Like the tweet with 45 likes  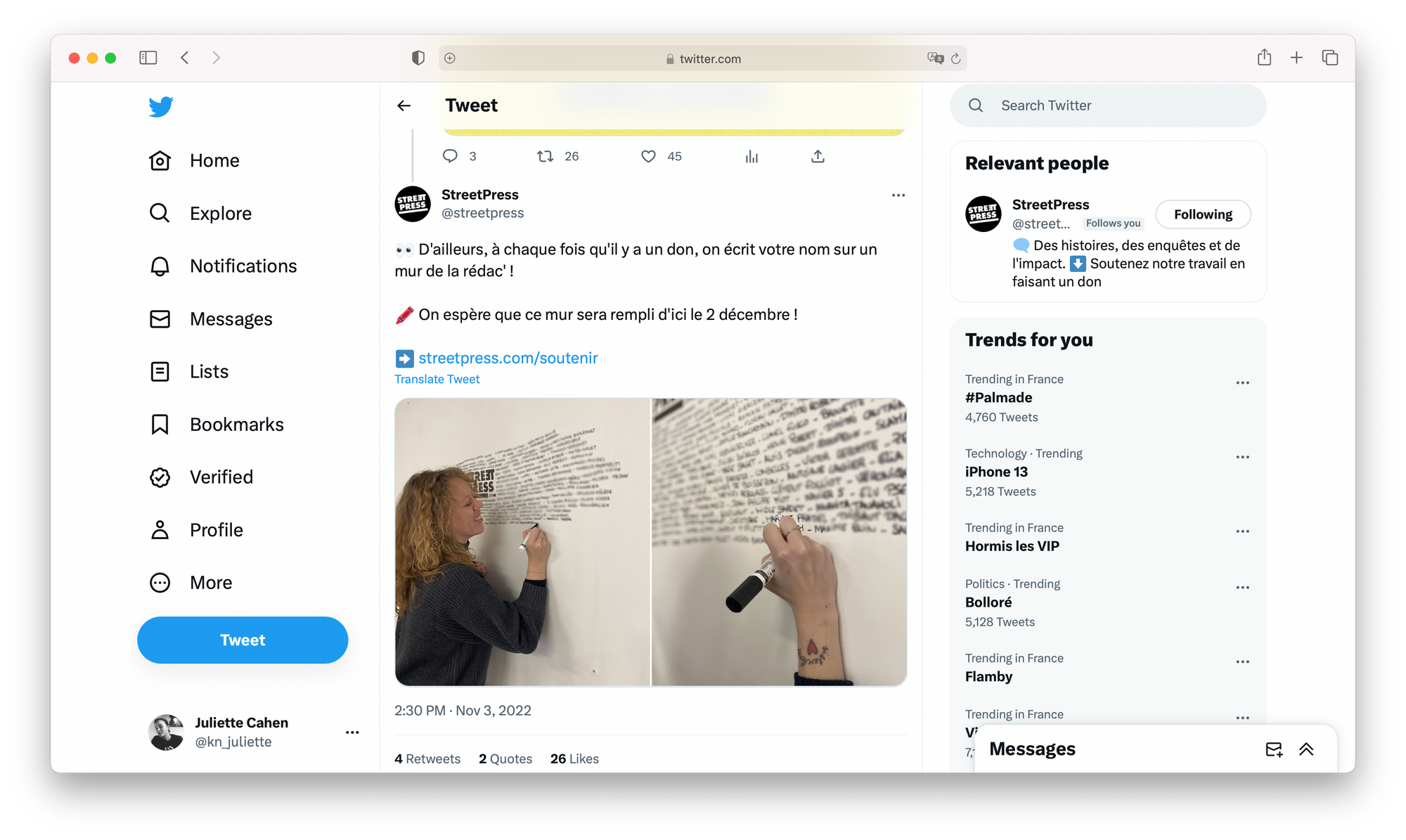pyautogui.click(x=648, y=156)
